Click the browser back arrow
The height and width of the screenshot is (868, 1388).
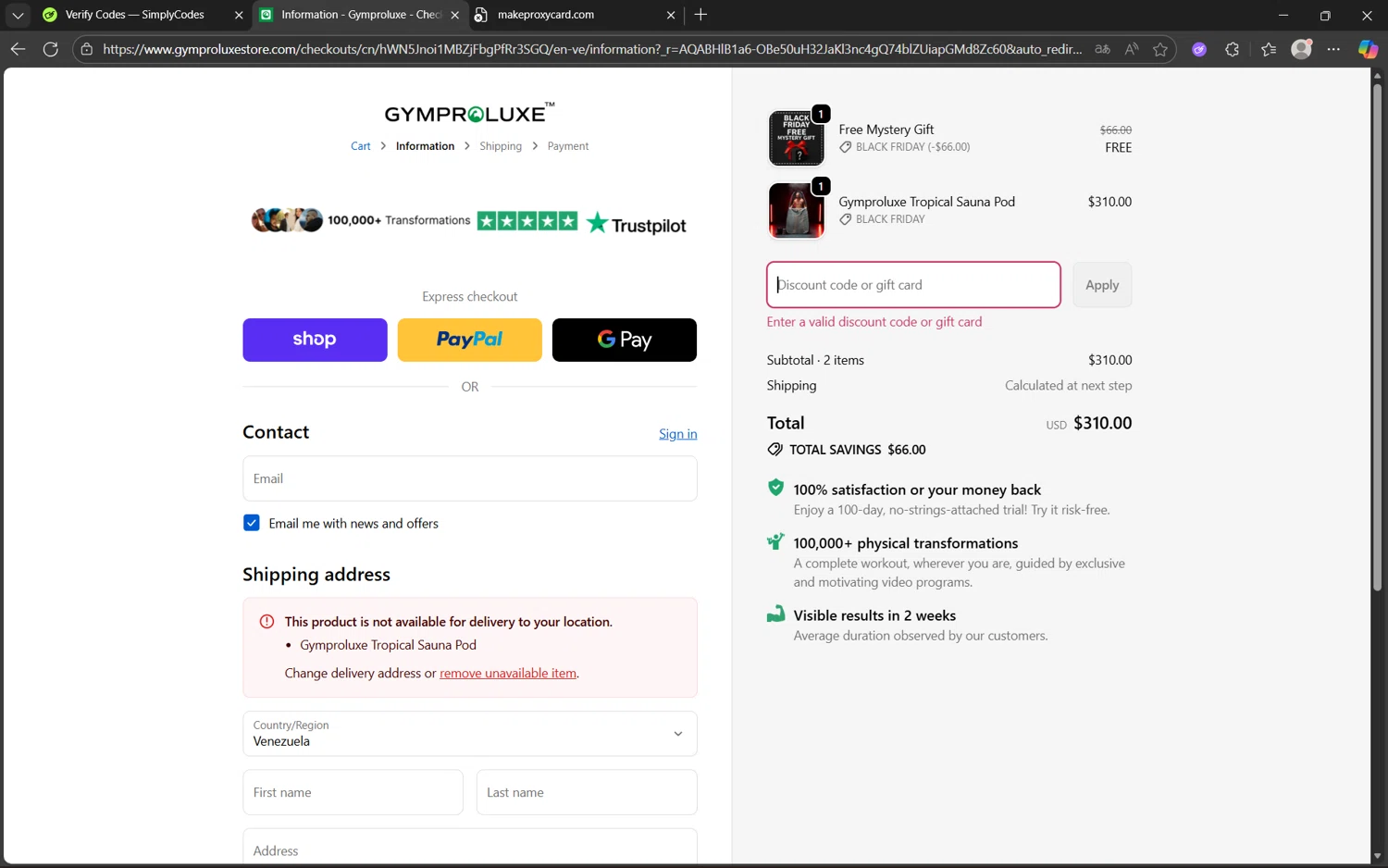pos(18,49)
